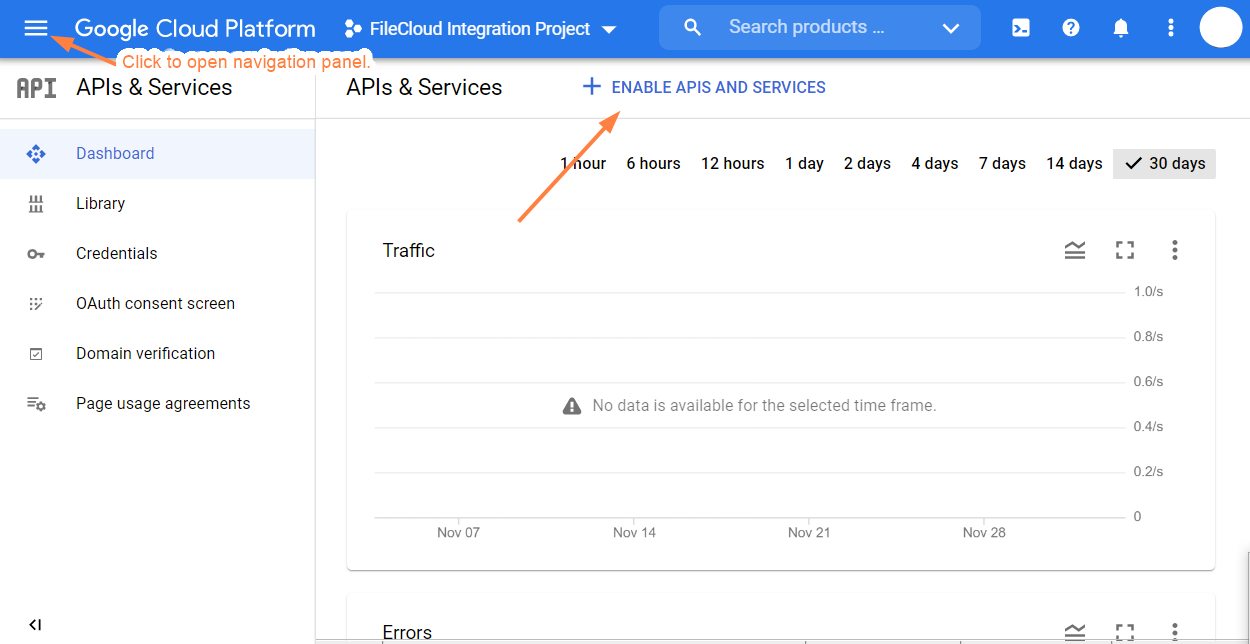Expand the search products dropdown

[x=950, y=27]
